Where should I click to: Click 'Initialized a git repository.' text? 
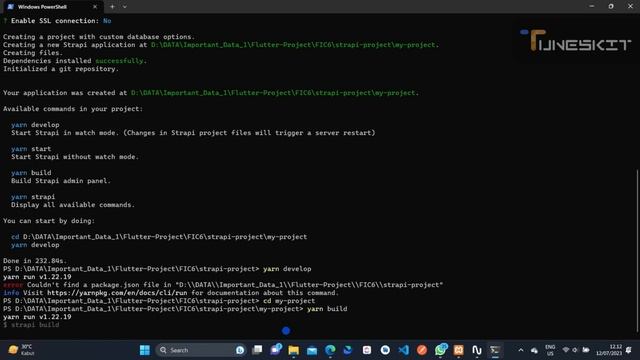pos(61,69)
